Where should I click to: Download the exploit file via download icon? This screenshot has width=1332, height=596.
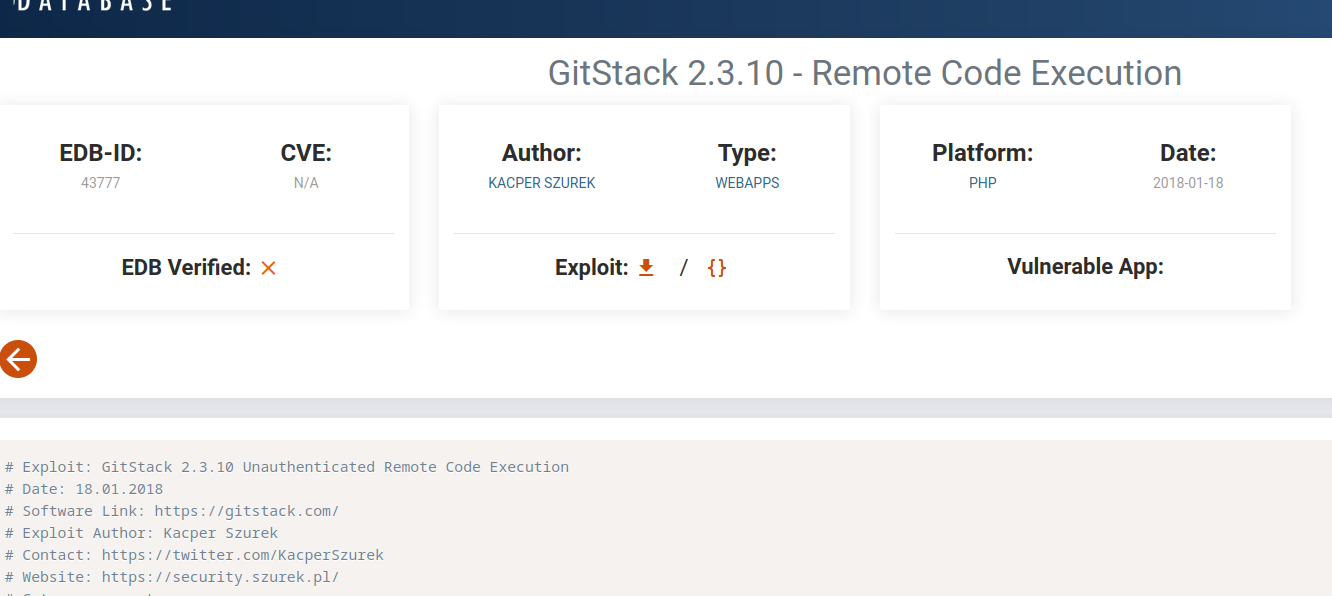646,267
